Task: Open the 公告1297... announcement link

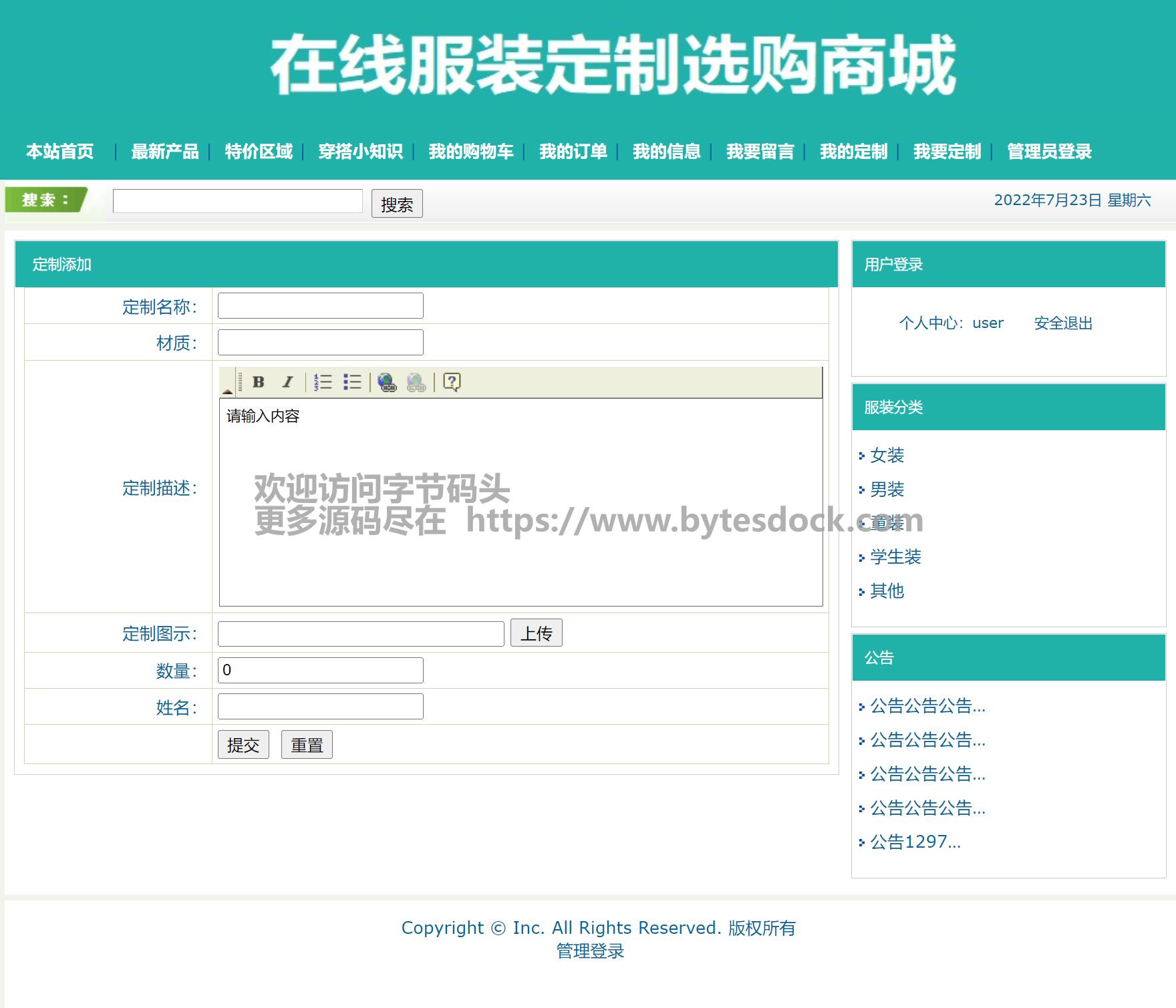Action: 915,842
